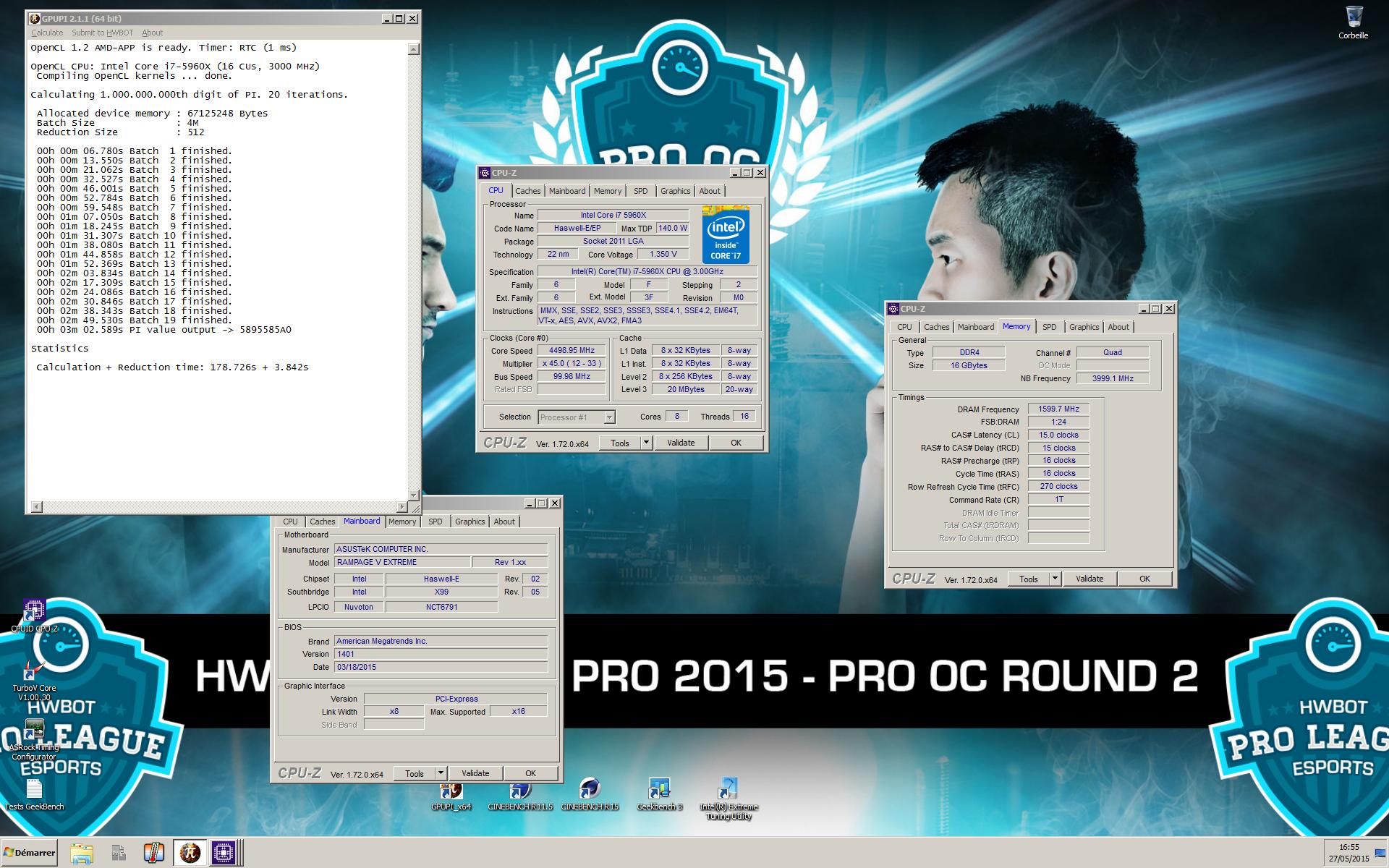Click GPUPI vertical scrollbar down arrow
The image size is (1389, 868).
click(414, 495)
